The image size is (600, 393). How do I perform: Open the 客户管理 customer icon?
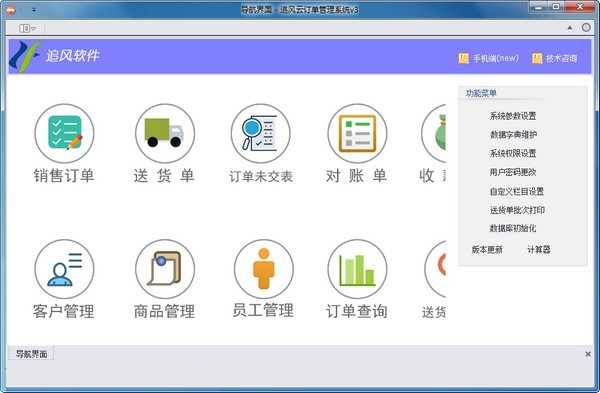click(x=64, y=269)
